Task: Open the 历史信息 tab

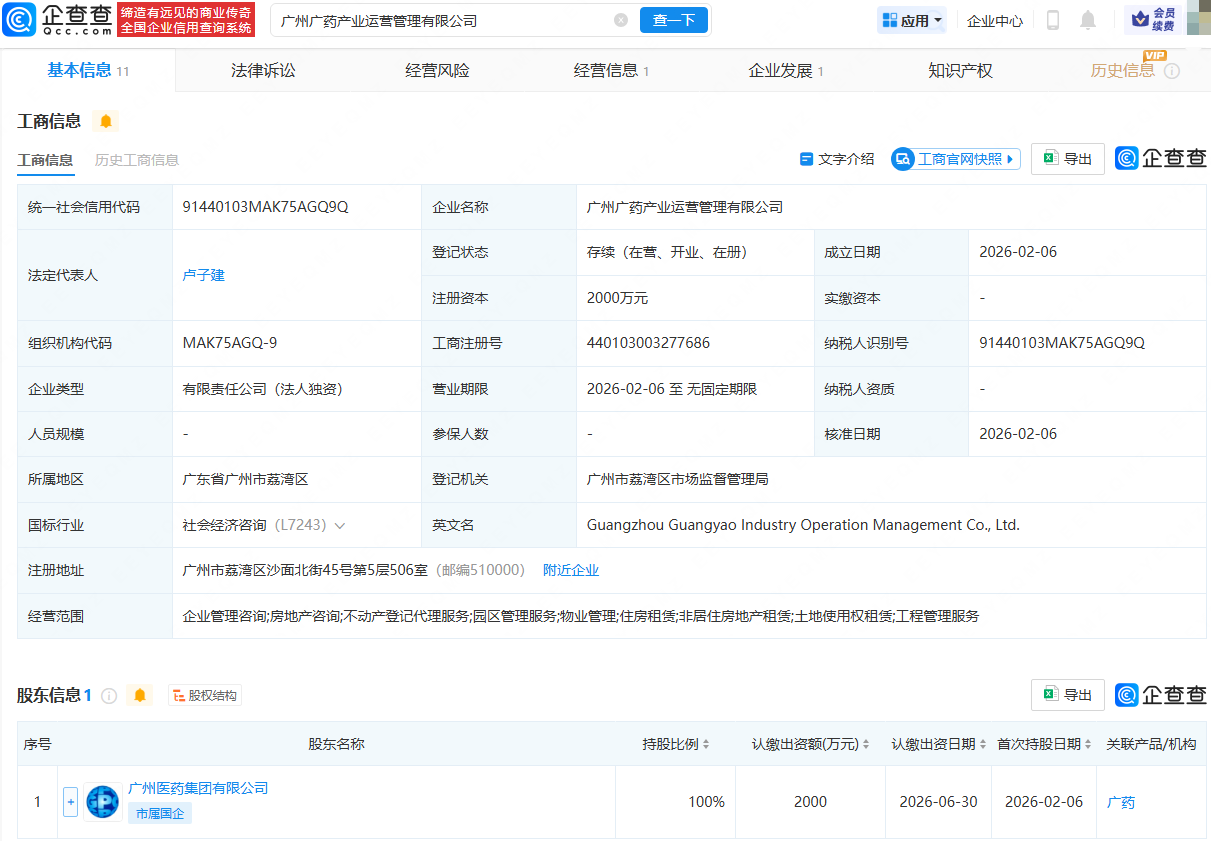Action: 1123,70
